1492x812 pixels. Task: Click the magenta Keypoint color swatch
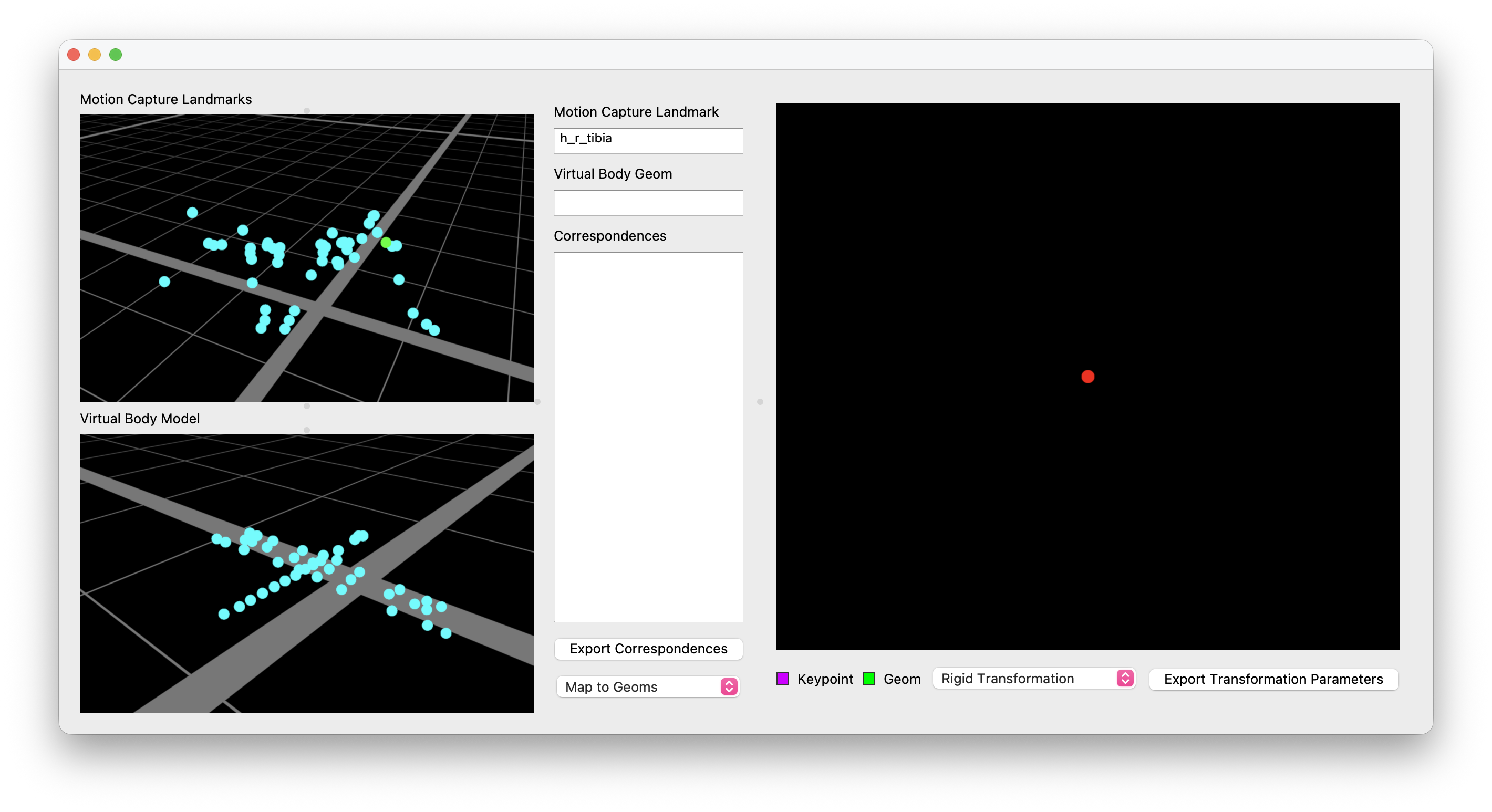tap(782, 679)
